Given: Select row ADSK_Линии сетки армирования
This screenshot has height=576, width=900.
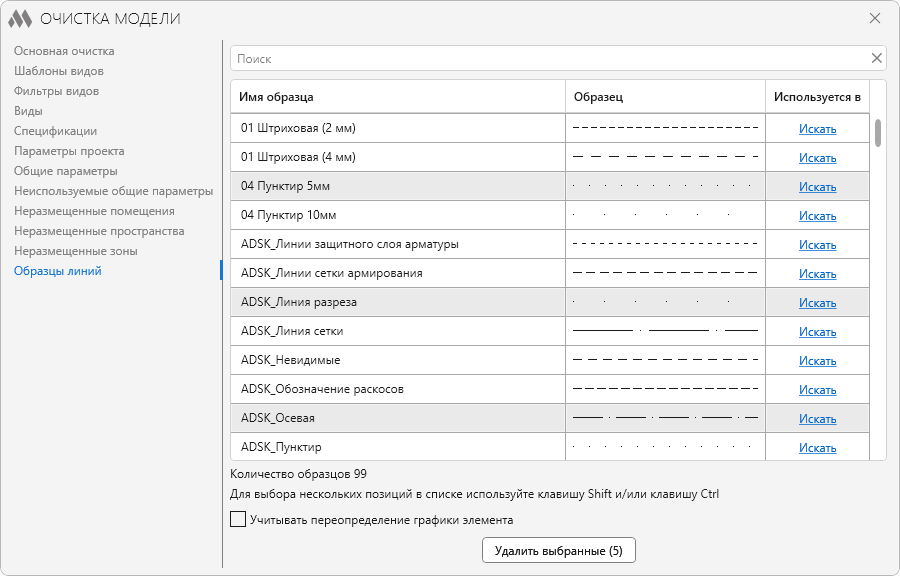Looking at the screenshot, I should coord(550,273).
